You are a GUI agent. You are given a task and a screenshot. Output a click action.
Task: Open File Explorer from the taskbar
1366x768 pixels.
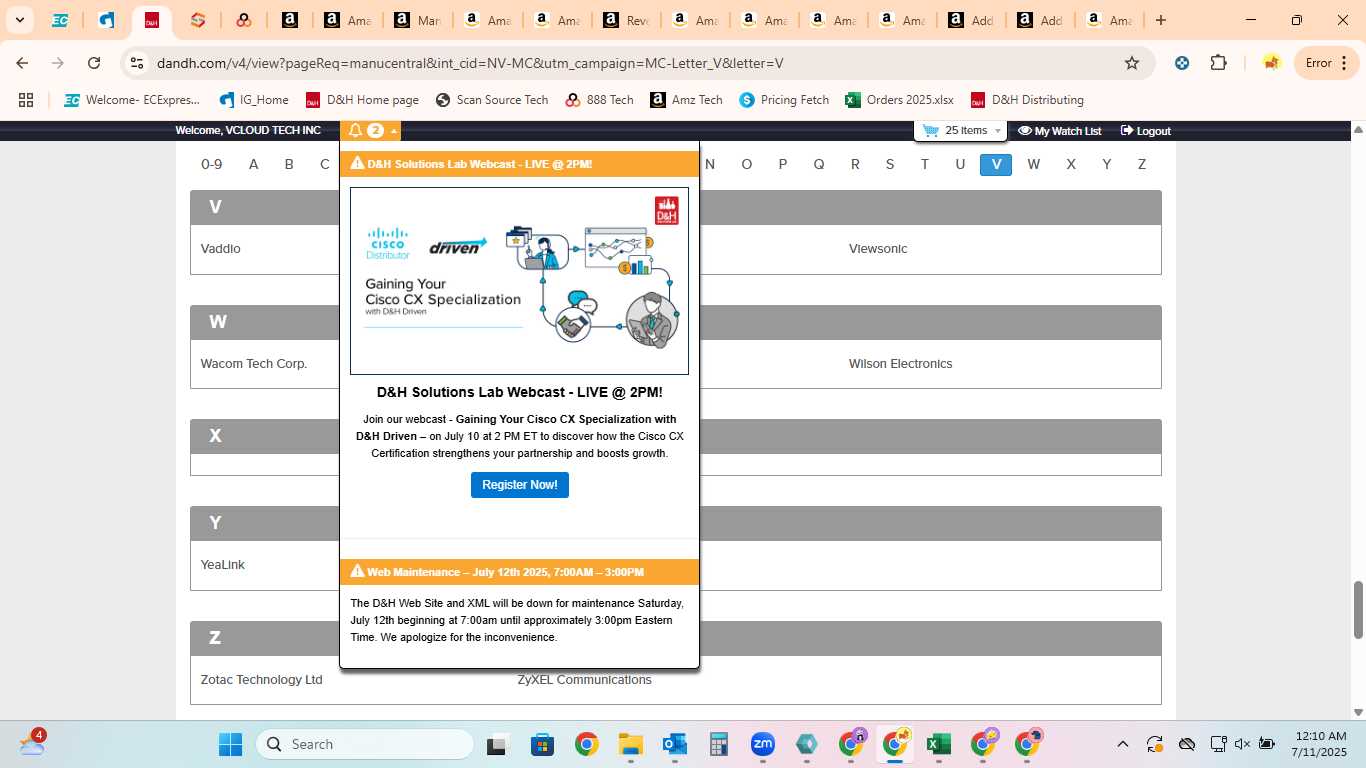tap(630, 744)
